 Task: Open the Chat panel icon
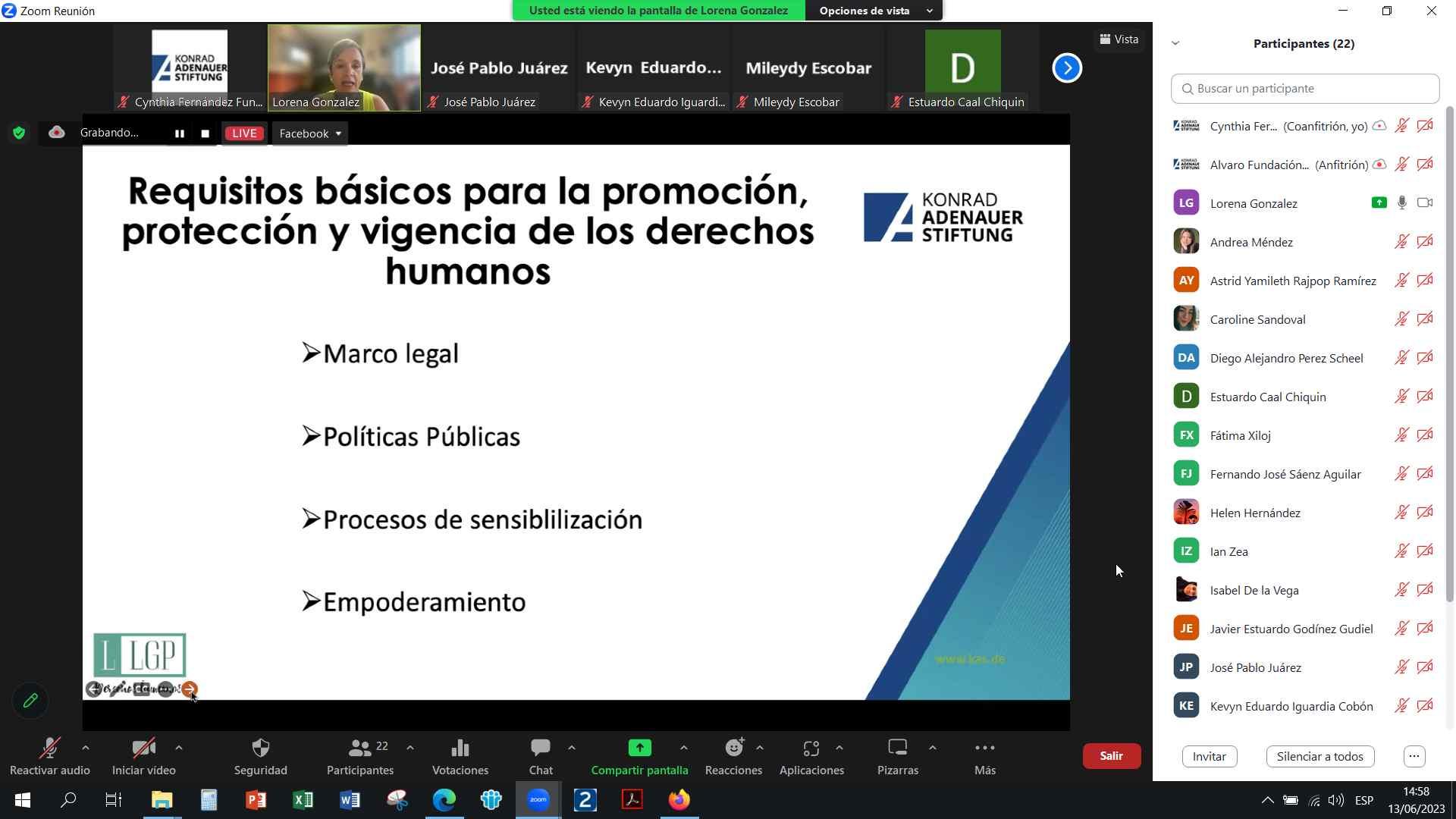coord(540,748)
